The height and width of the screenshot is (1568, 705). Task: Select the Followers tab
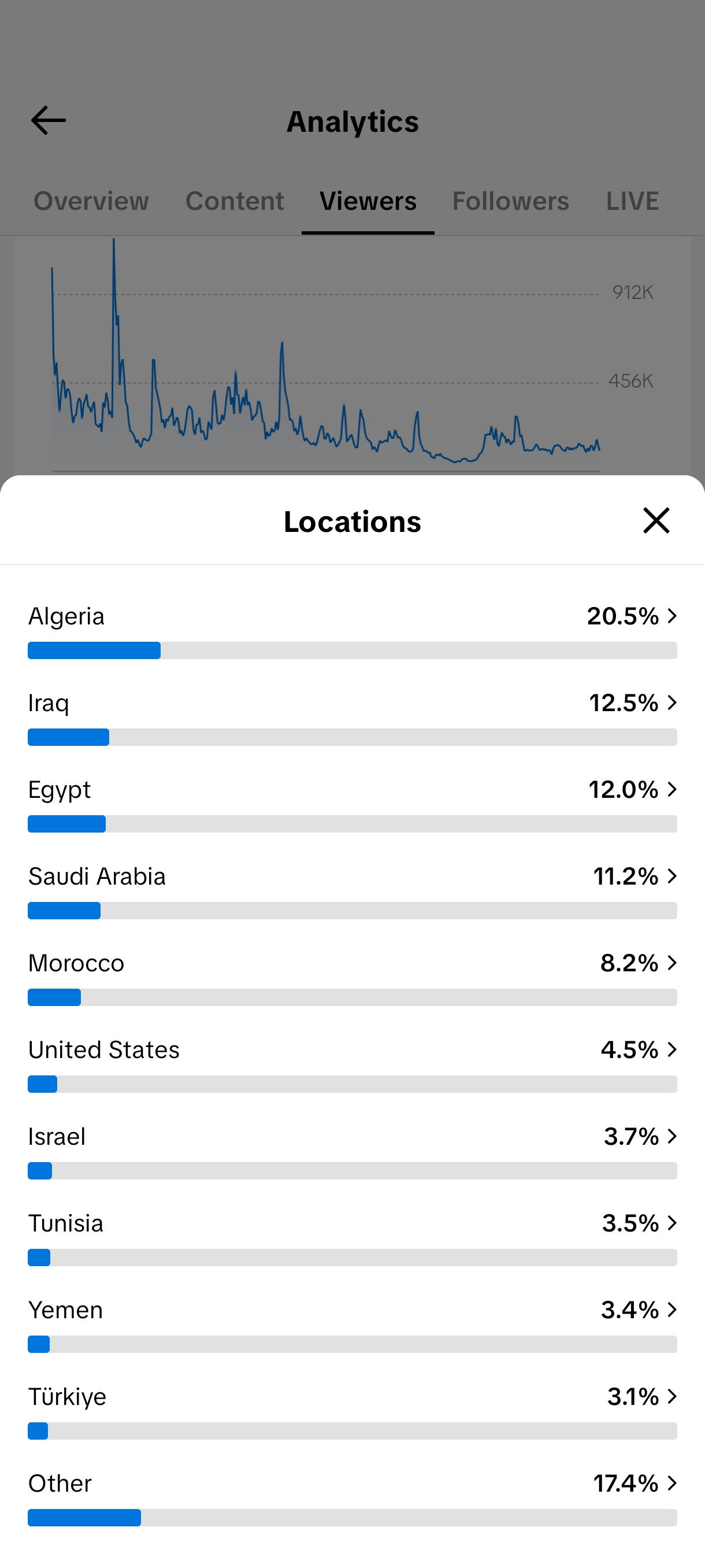pyautogui.click(x=510, y=201)
